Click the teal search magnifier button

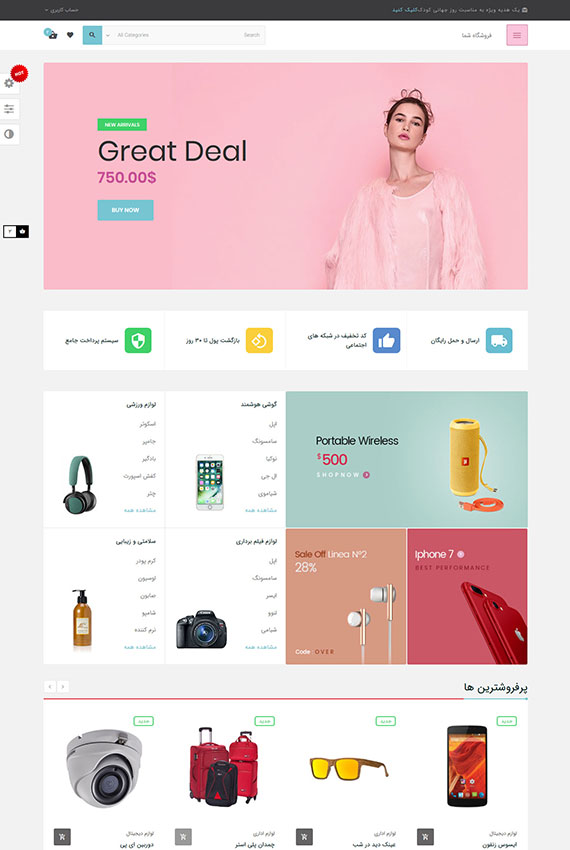[x=92, y=35]
